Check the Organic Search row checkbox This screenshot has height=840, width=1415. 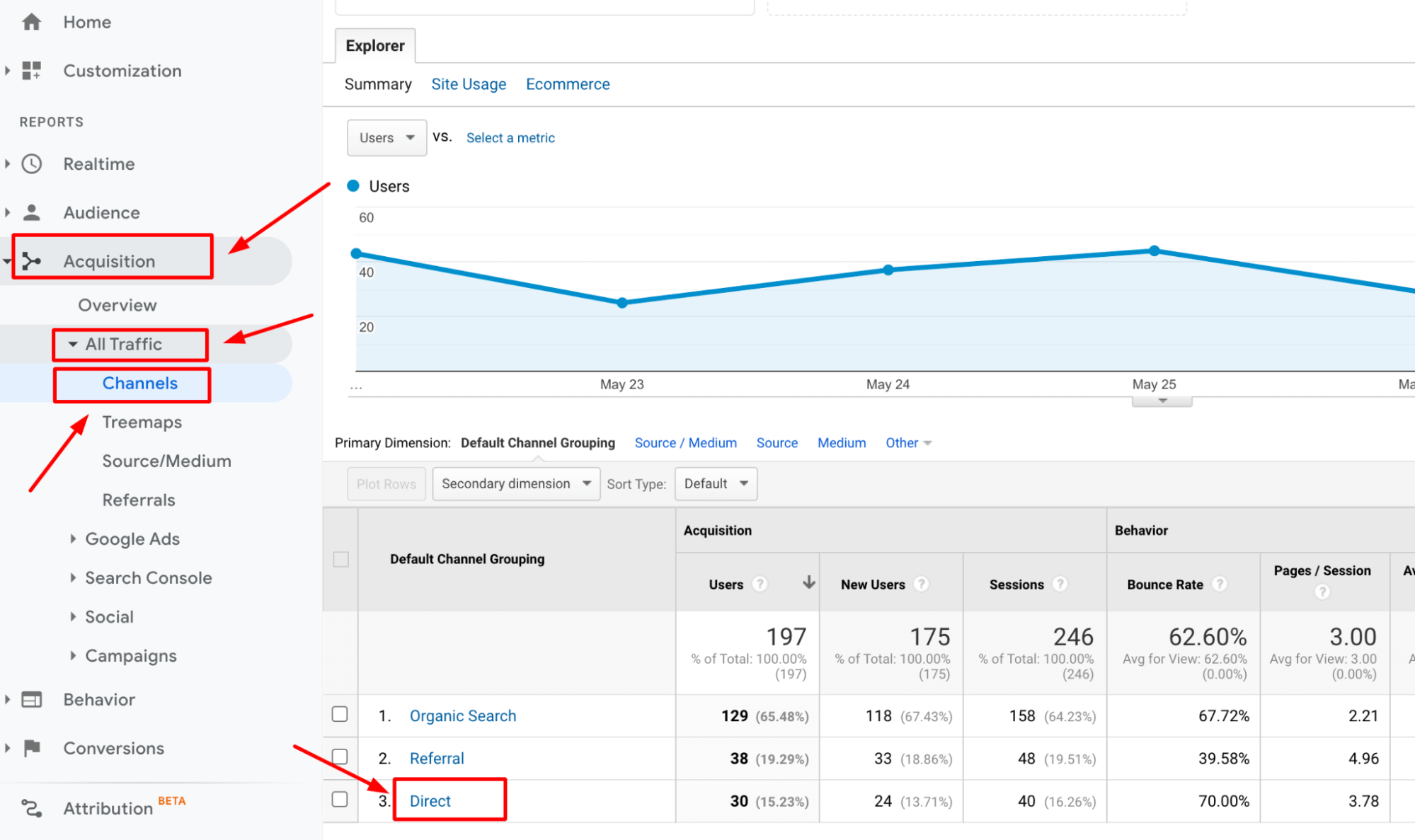coord(340,714)
